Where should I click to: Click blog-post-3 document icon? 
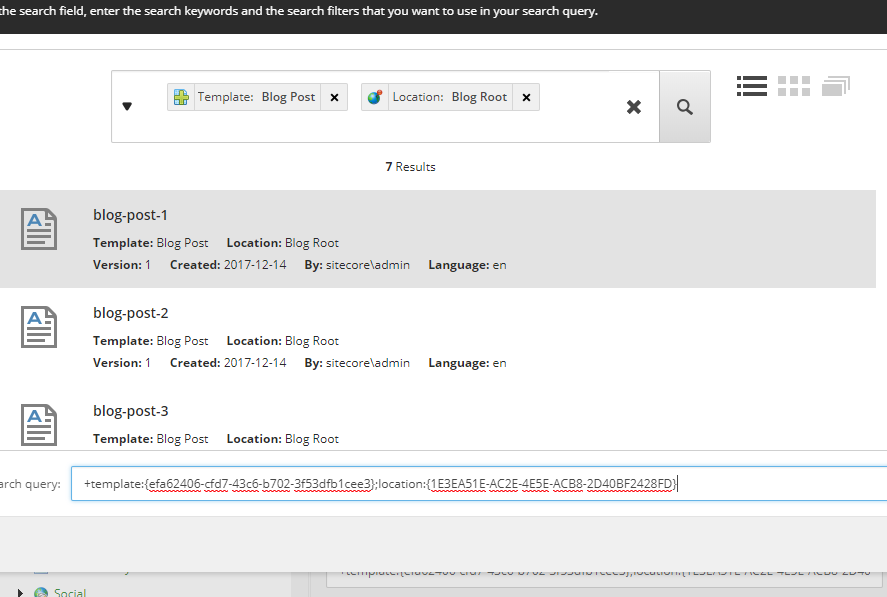[x=39, y=424]
